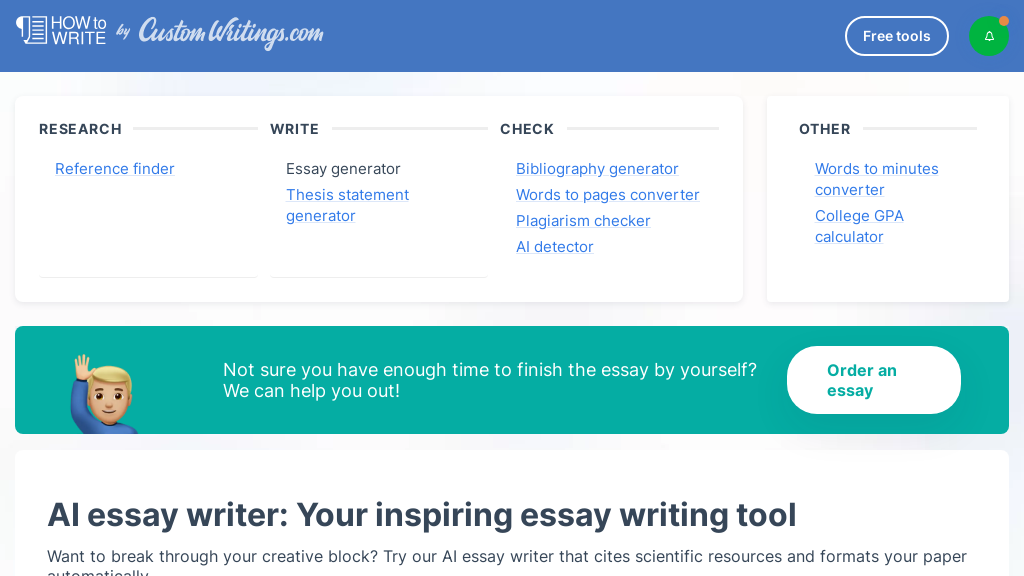
Task: Select the RESEARCH section header
Action: 80,129
